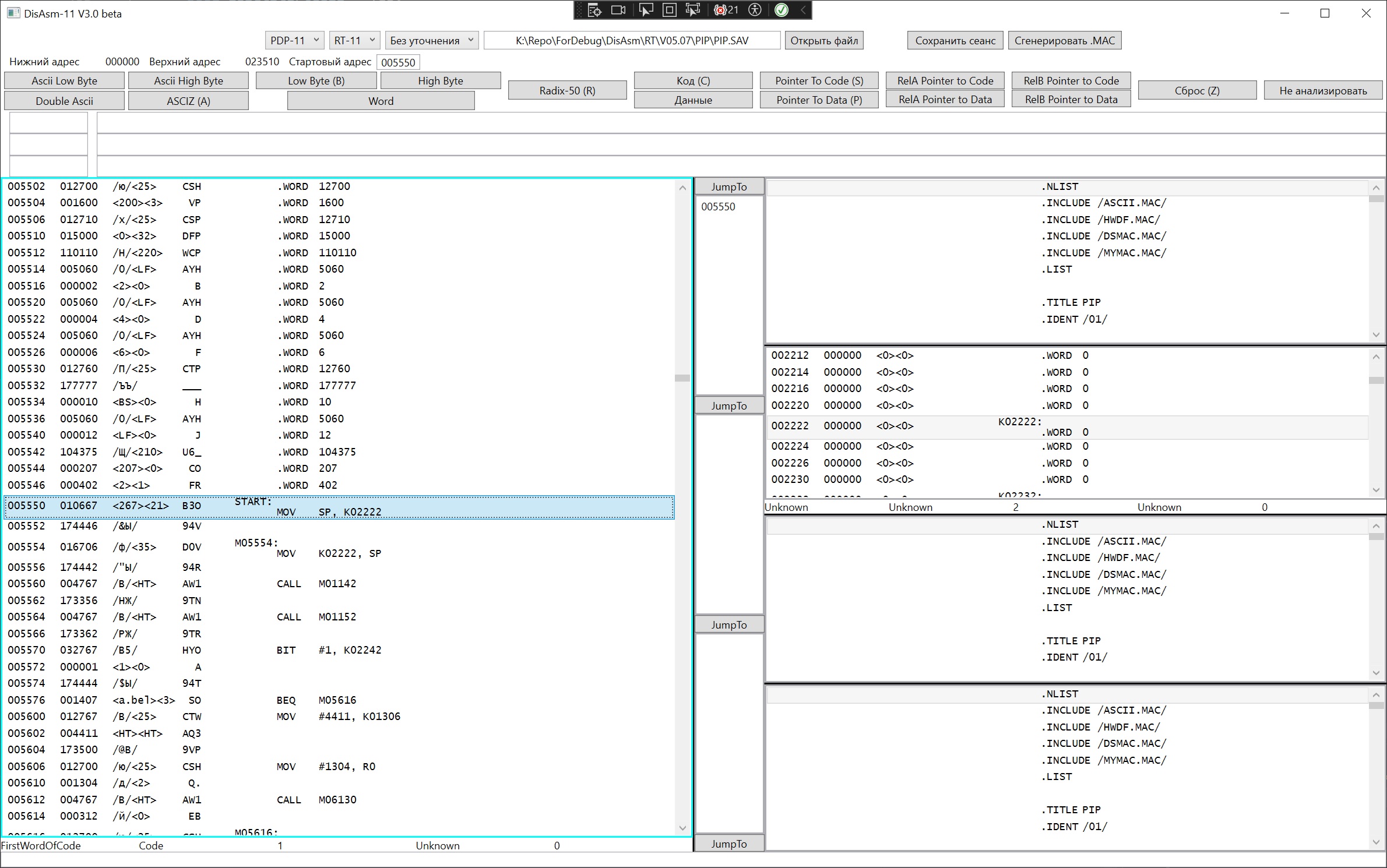Select the START row at address 005550
Viewport: 1387px width, 868px height.
(338, 506)
